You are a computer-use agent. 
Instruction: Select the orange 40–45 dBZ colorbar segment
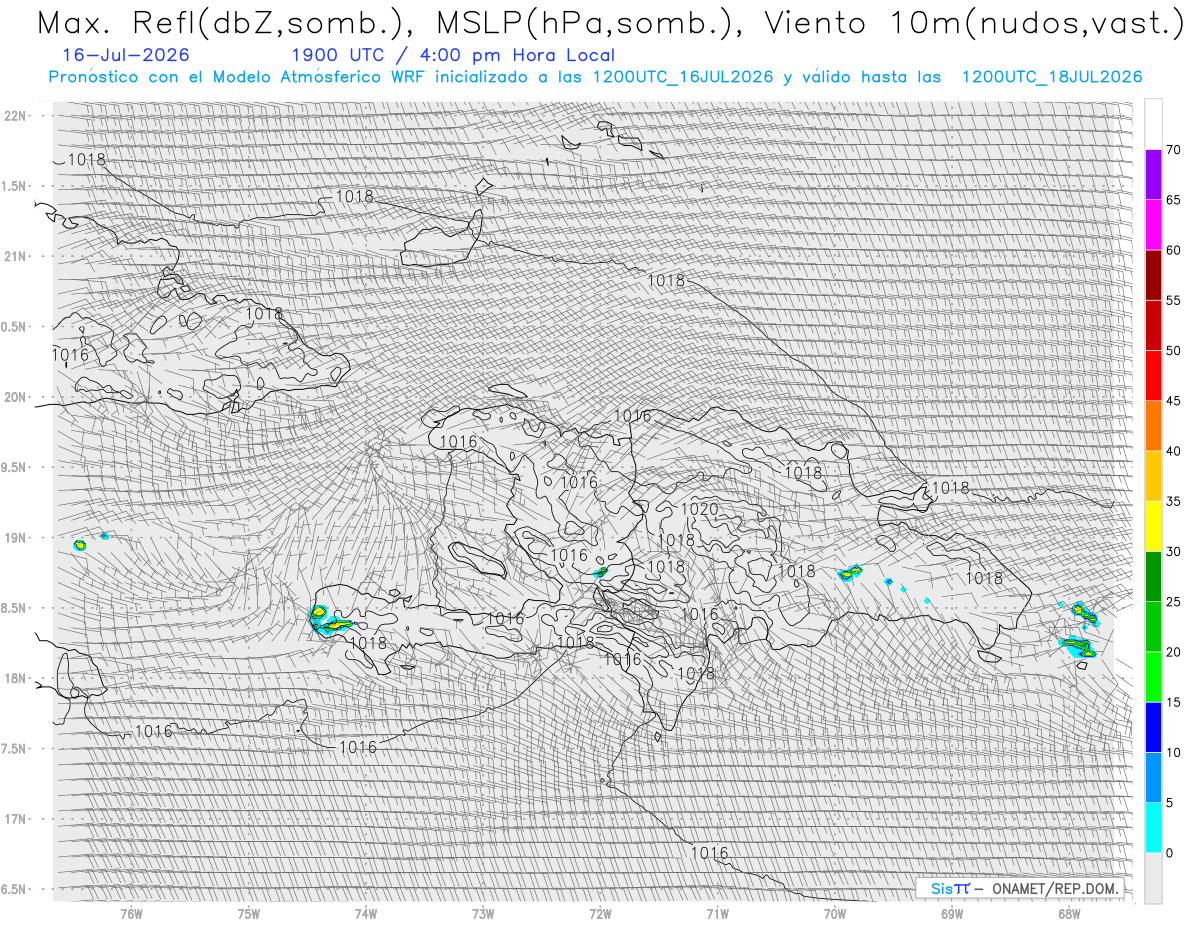point(1153,426)
